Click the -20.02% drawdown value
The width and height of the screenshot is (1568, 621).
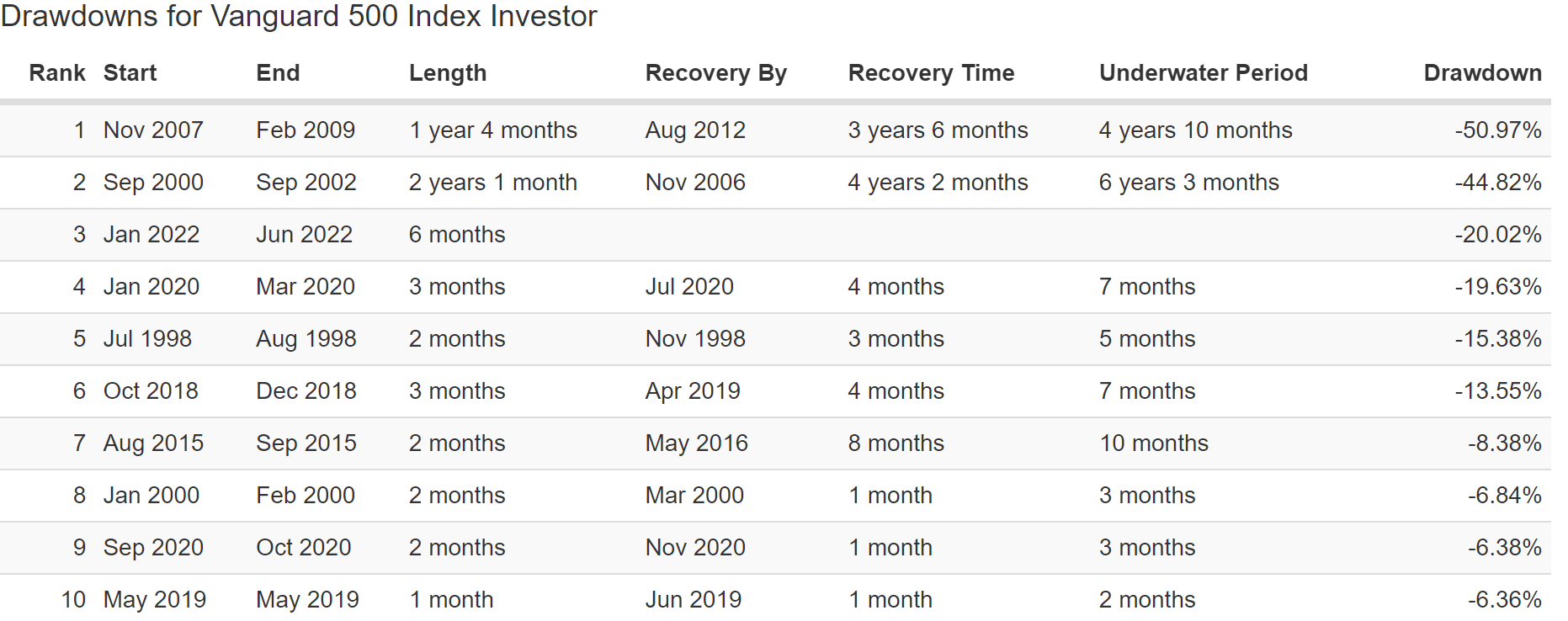pyautogui.click(x=1498, y=235)
